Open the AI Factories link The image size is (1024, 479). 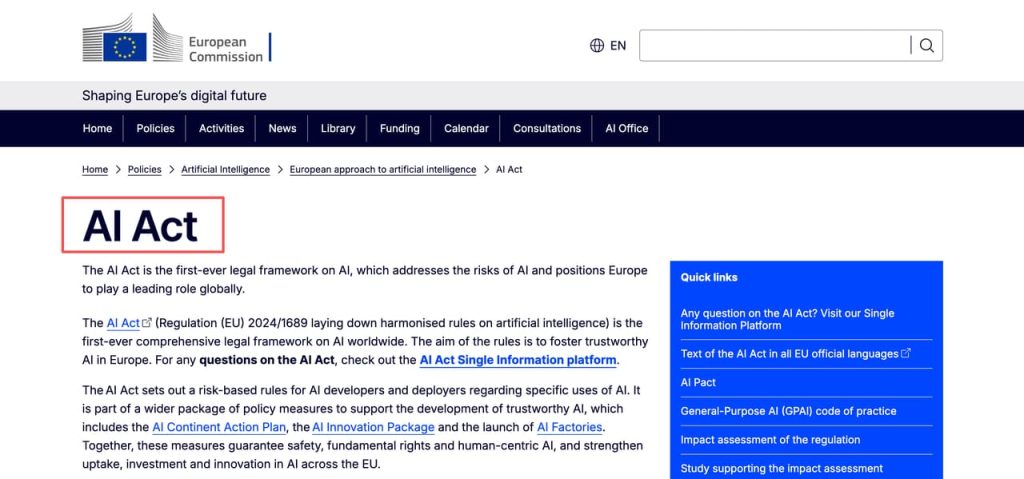[x=569, y=427]
